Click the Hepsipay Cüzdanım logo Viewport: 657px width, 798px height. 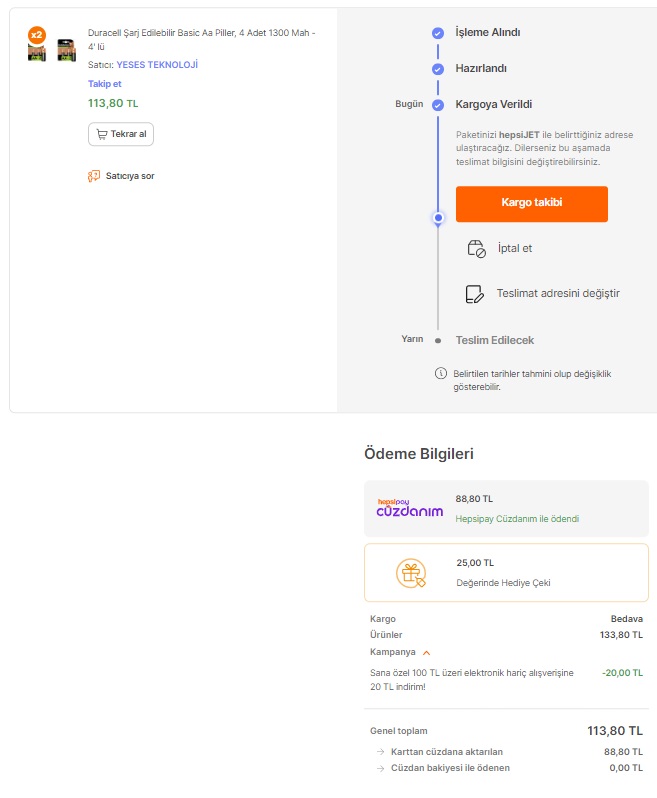[410, 508]
